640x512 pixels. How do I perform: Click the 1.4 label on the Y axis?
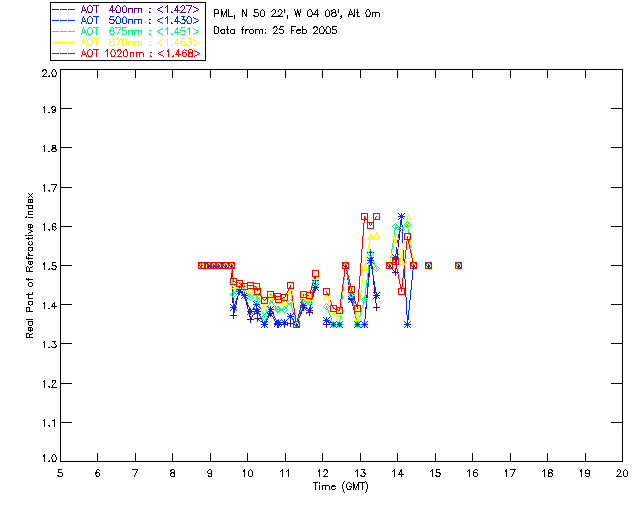[49, 305]
